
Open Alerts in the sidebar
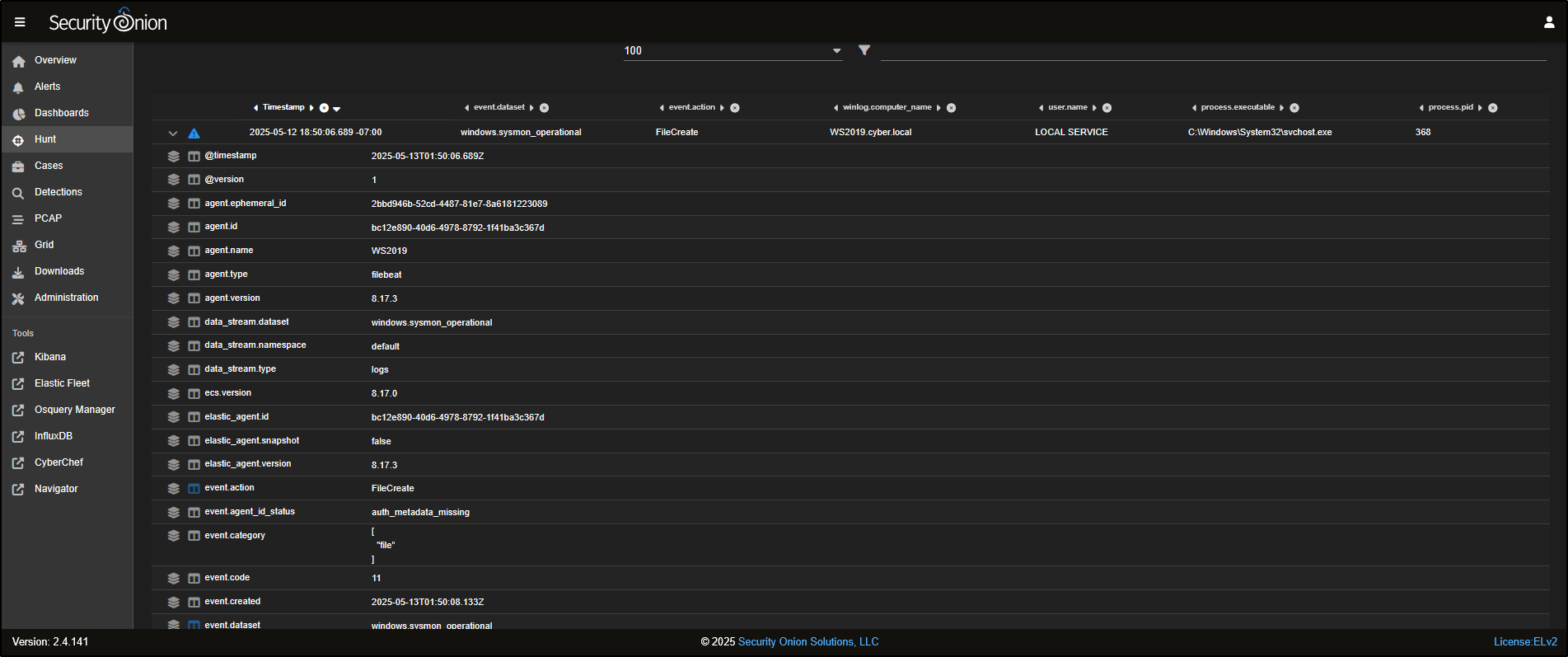[47, 87]
